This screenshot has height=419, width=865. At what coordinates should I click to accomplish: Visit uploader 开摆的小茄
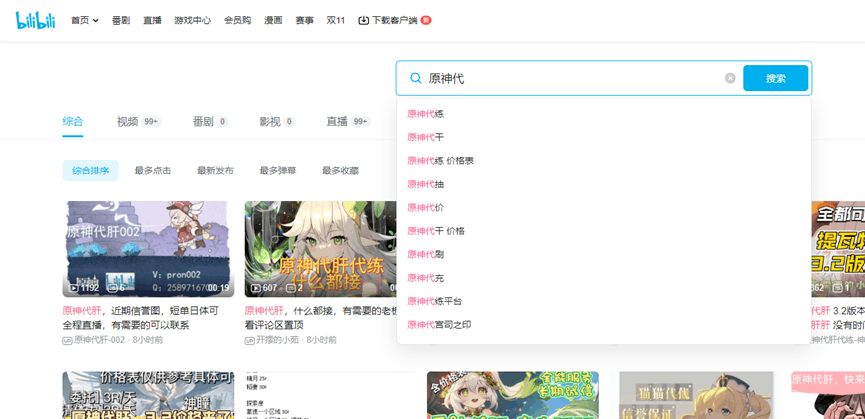[x=277, y=340]
